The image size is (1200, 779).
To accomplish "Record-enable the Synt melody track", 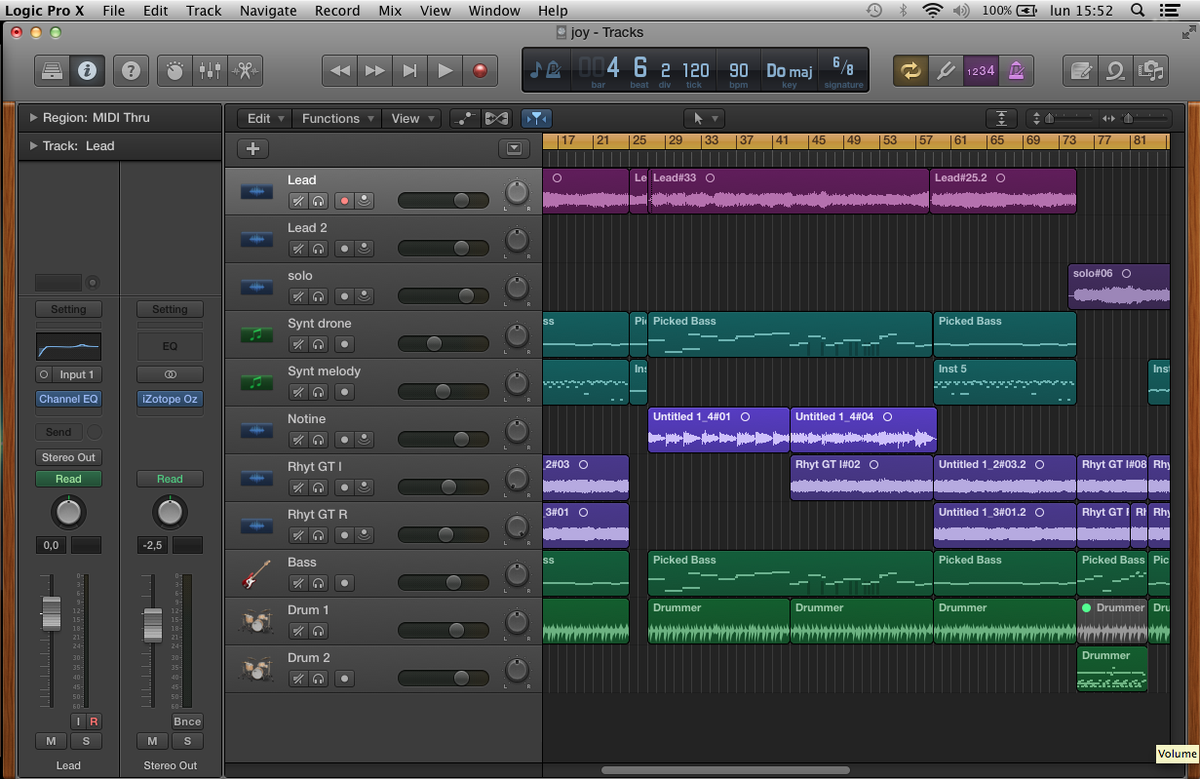I will (x=345, y=392).
